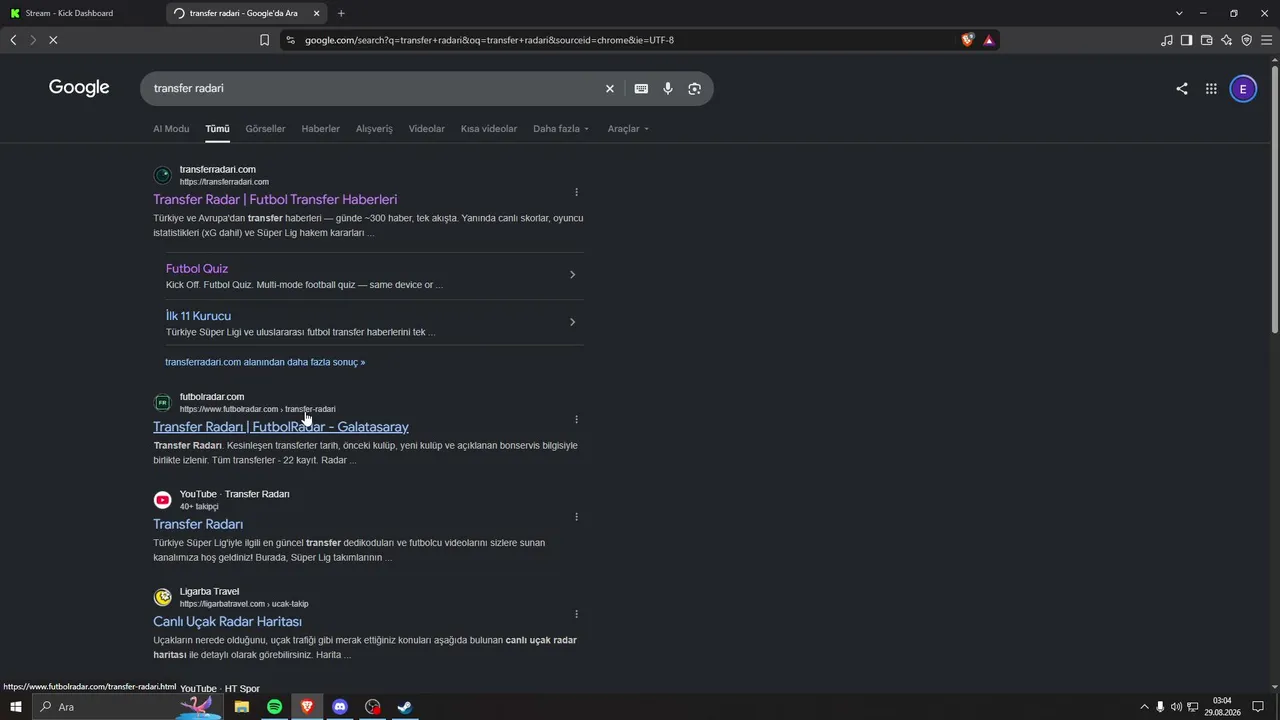Open the İlk 11 Kurucu sitelink

click(x=198, y=316)
